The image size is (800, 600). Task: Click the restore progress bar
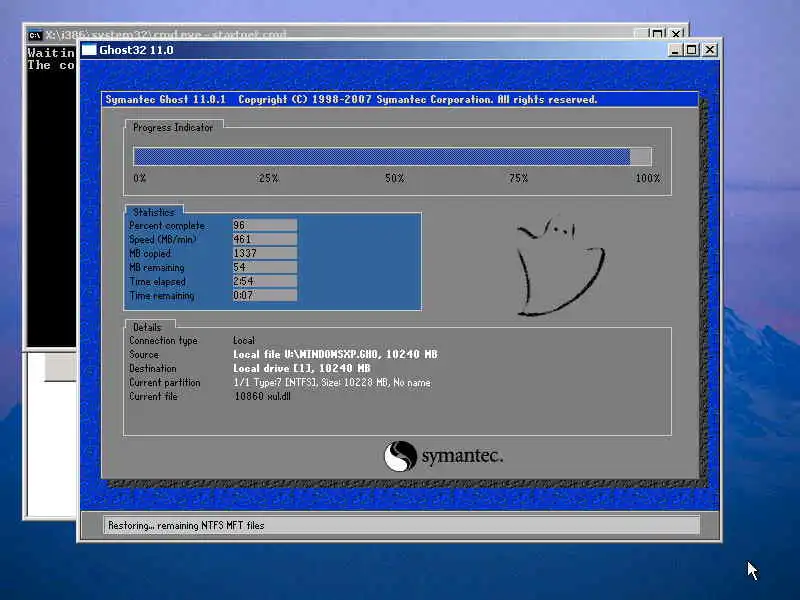(x=392, y=157)
